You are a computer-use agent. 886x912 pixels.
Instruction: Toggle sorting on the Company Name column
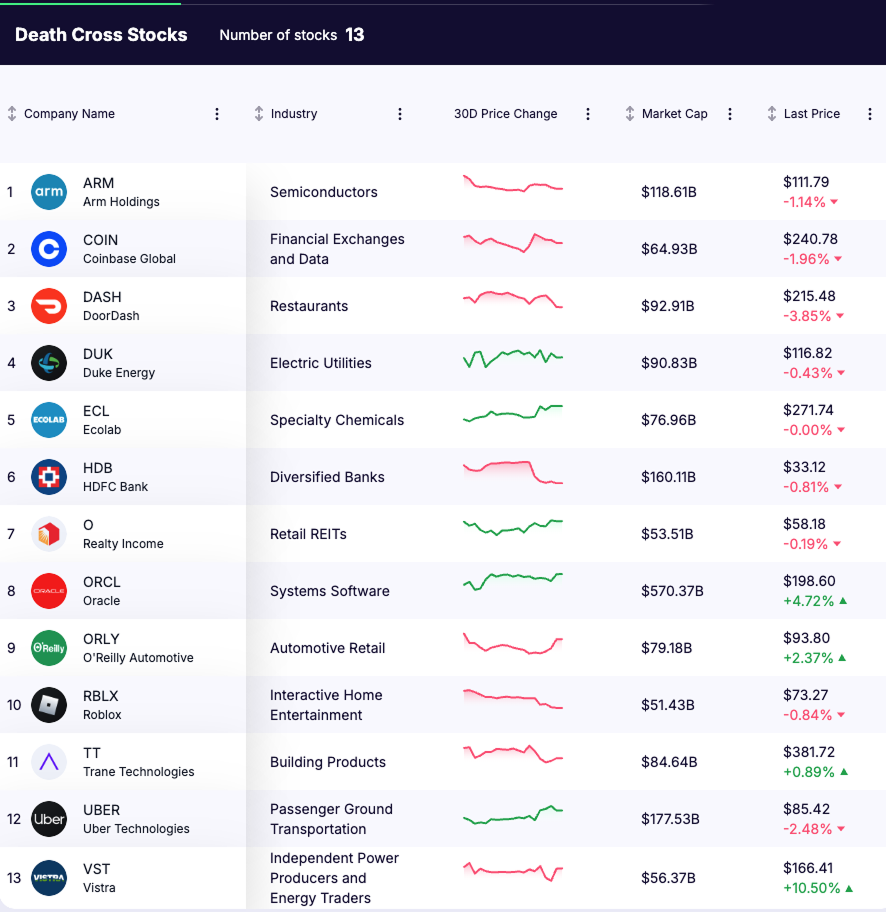point(10,113)
